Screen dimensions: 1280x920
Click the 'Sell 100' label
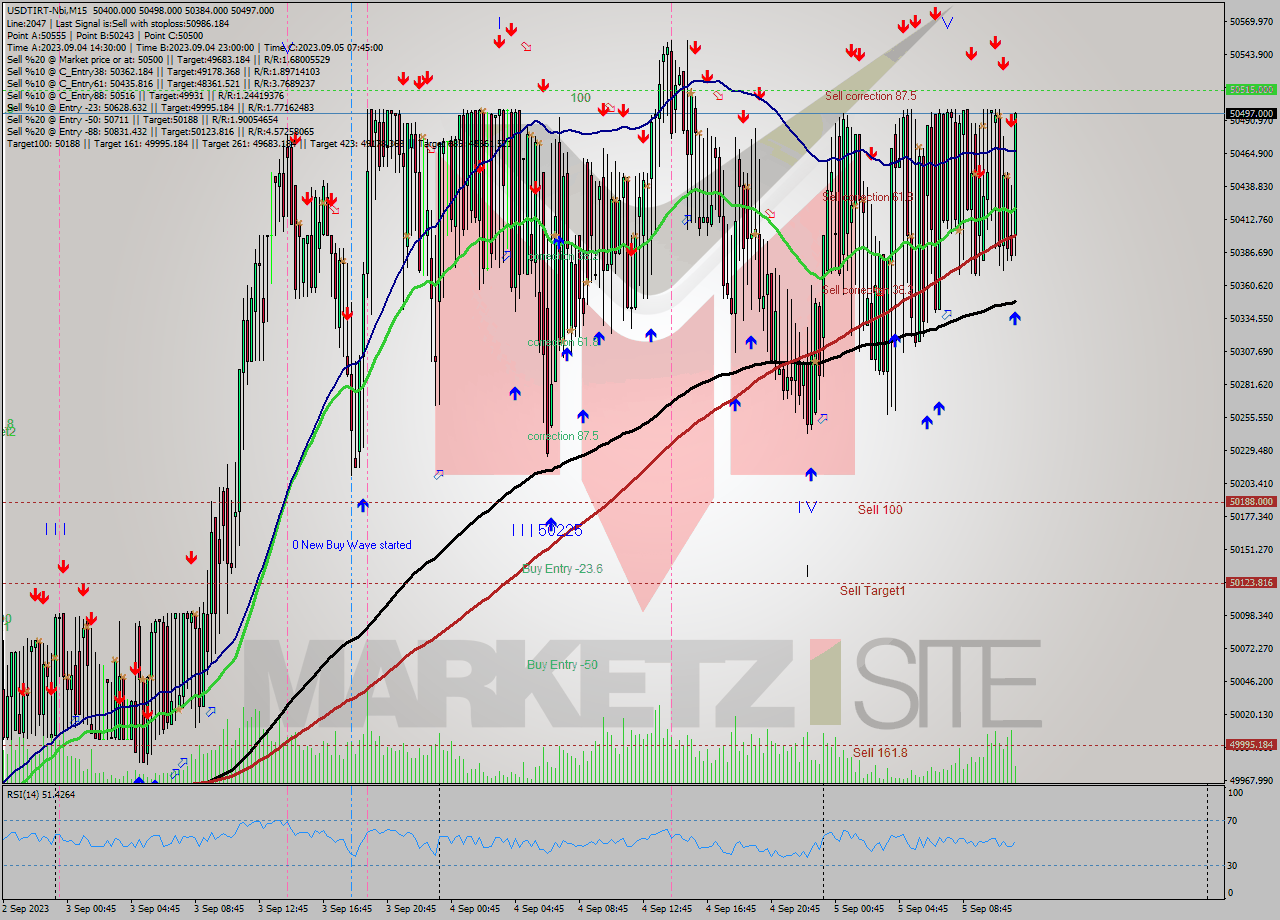pos(880,510)
